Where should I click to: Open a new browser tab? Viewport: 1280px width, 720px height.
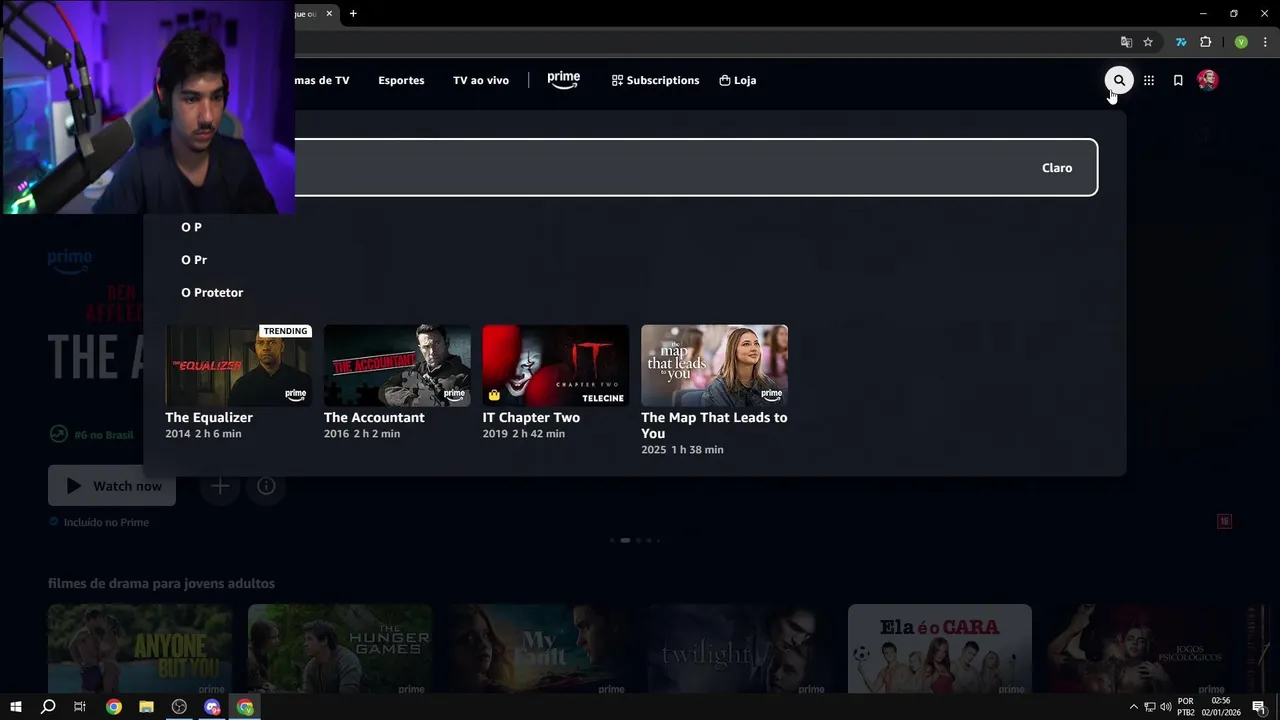pyautogui.click(x=353, y=14)
